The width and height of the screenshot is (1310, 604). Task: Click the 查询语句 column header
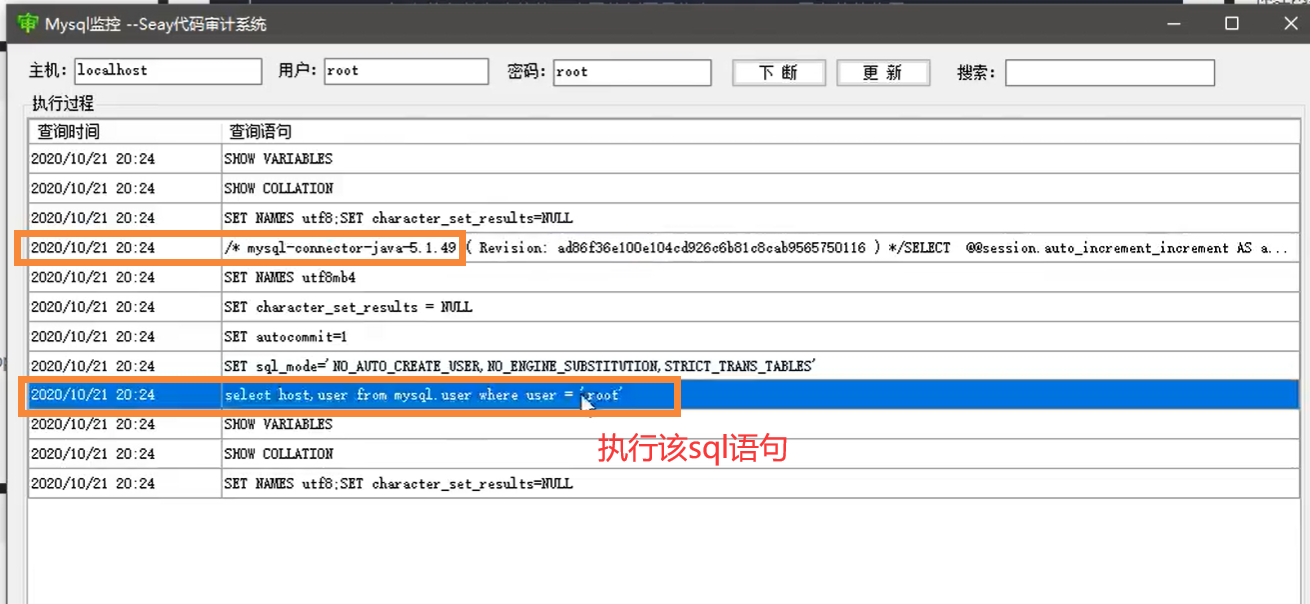(760, 131)
